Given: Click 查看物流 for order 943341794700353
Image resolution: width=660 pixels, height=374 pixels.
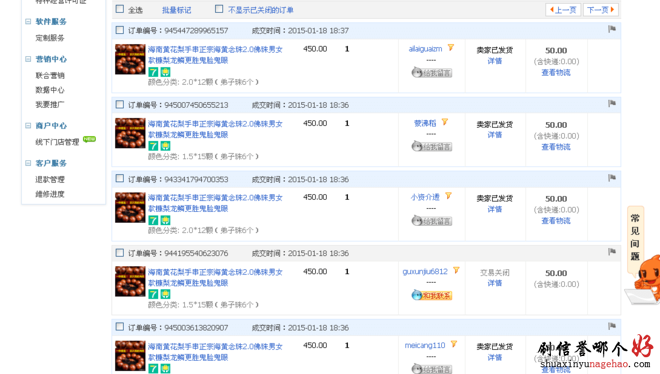Looking at the screenshot, I should [x=556, y=221].
